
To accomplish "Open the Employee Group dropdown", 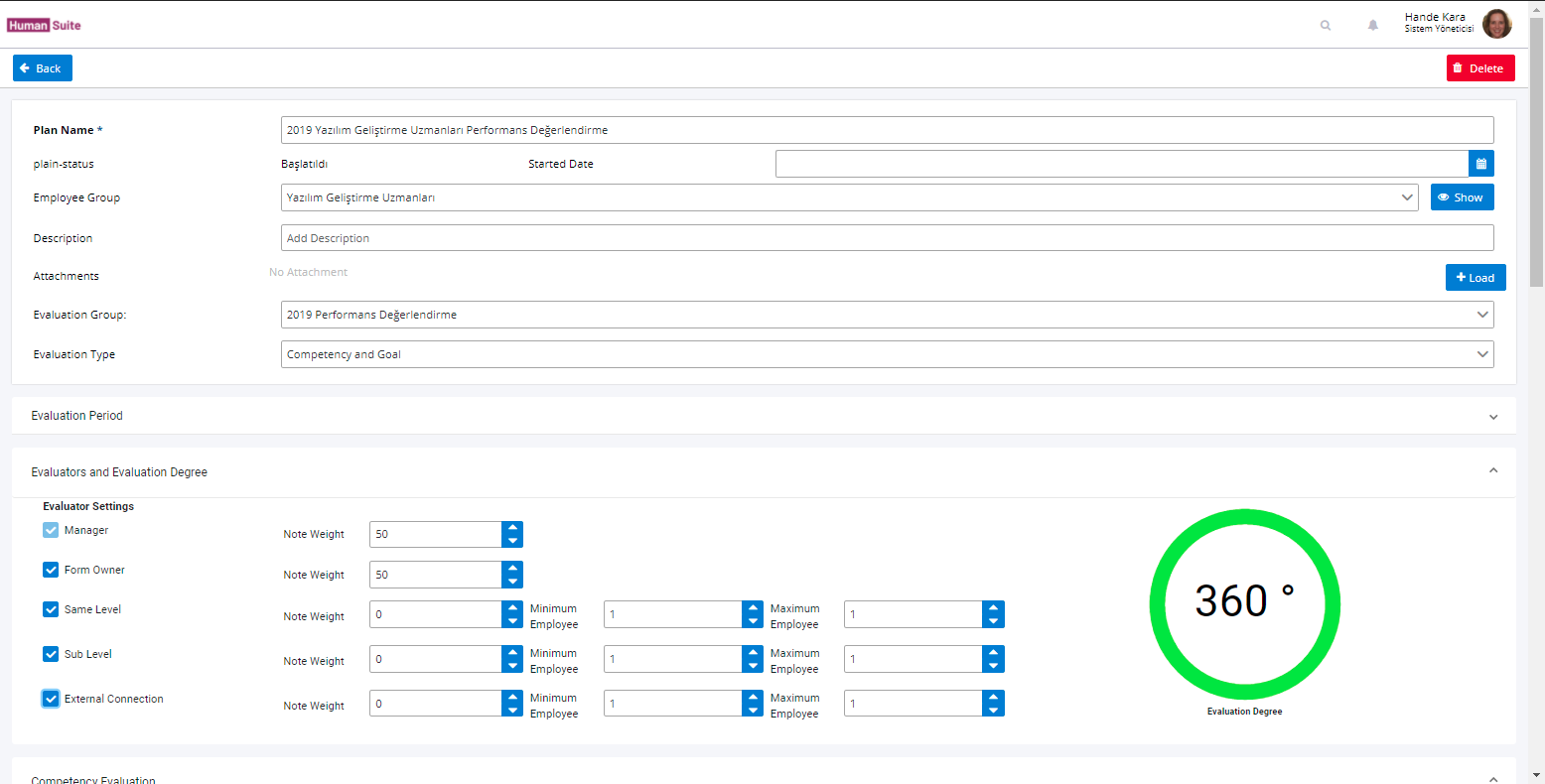I will [849, 197].
